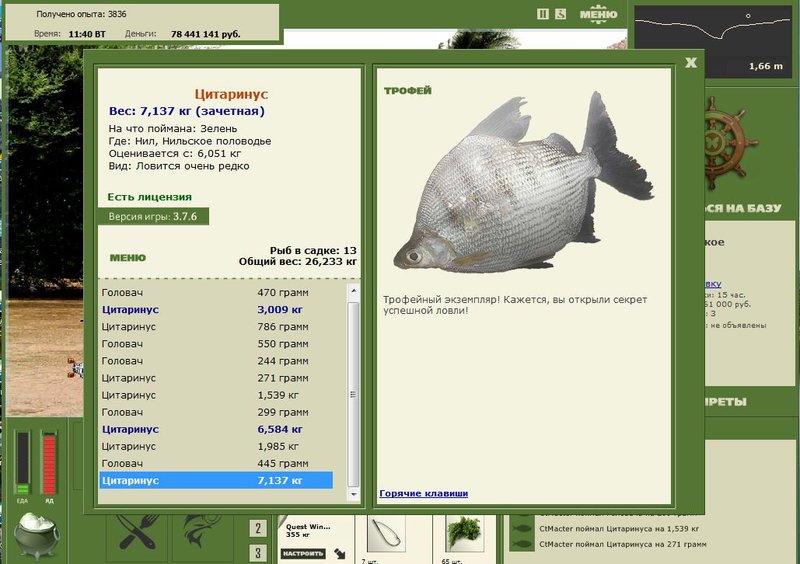Select Головач 244 грамм row

click(217, 361)
